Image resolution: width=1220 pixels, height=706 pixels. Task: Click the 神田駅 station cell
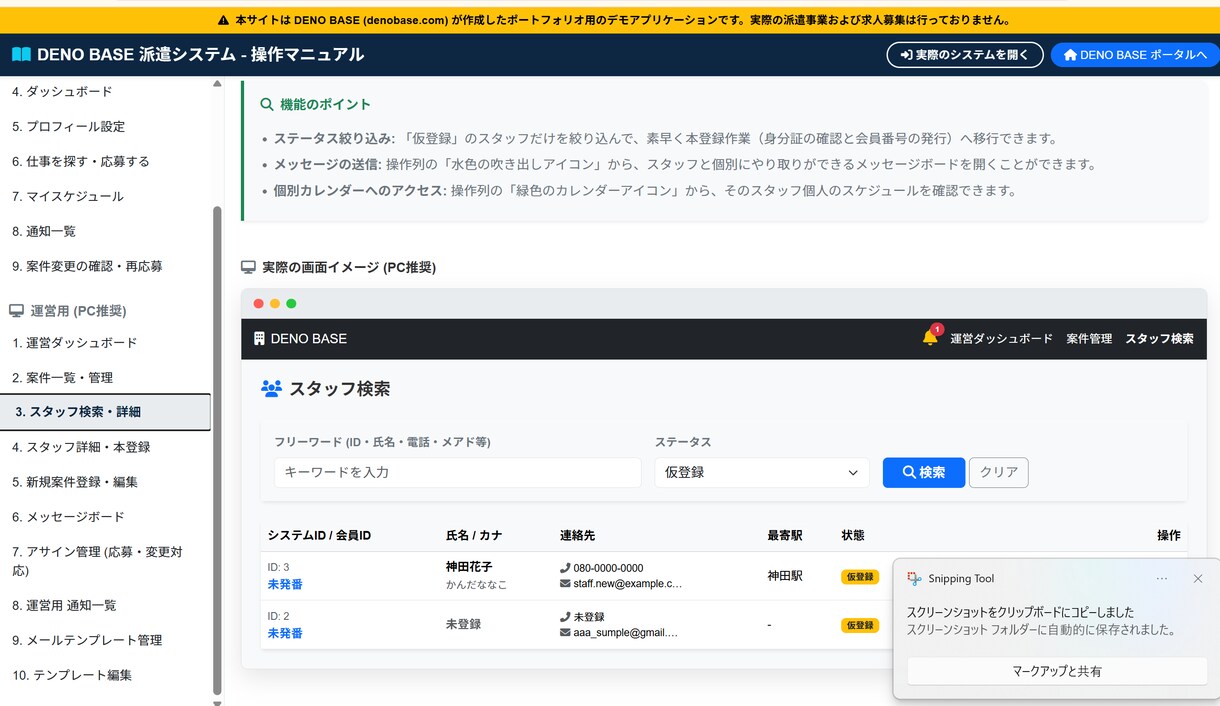(x=785, y=576)
